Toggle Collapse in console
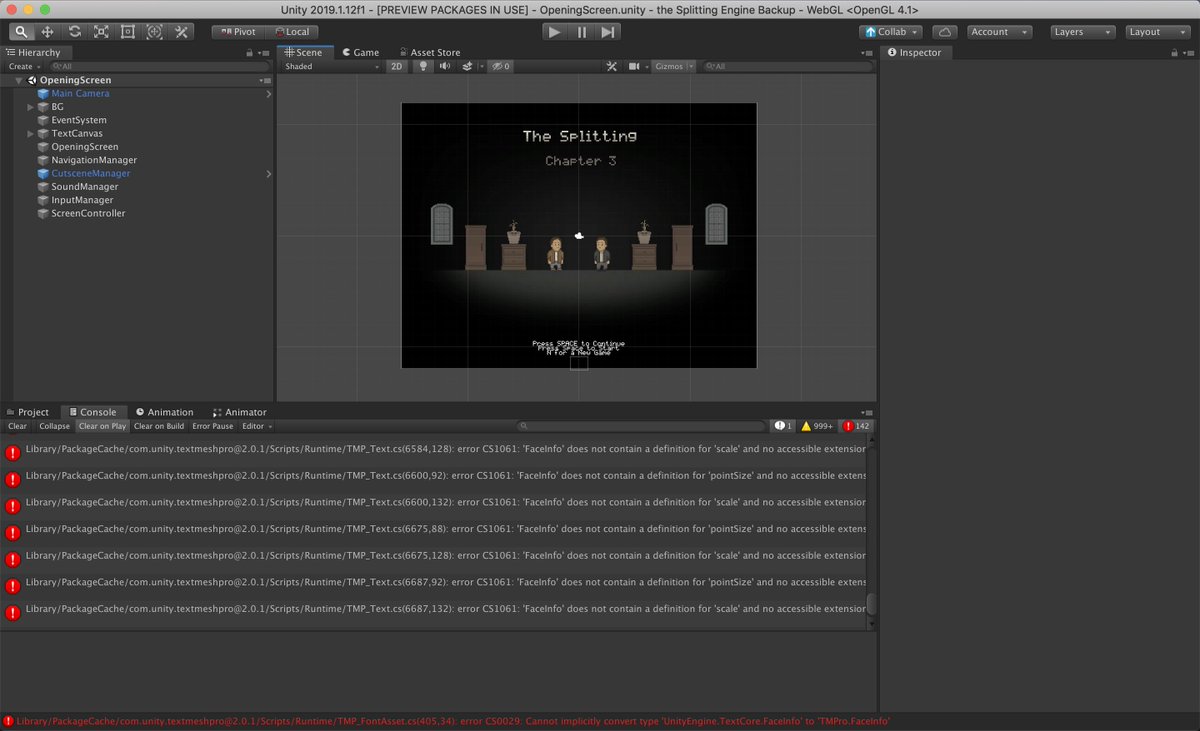Image resolution: width=1200 pixels, height=731 pixels. [x=54, y=426]
